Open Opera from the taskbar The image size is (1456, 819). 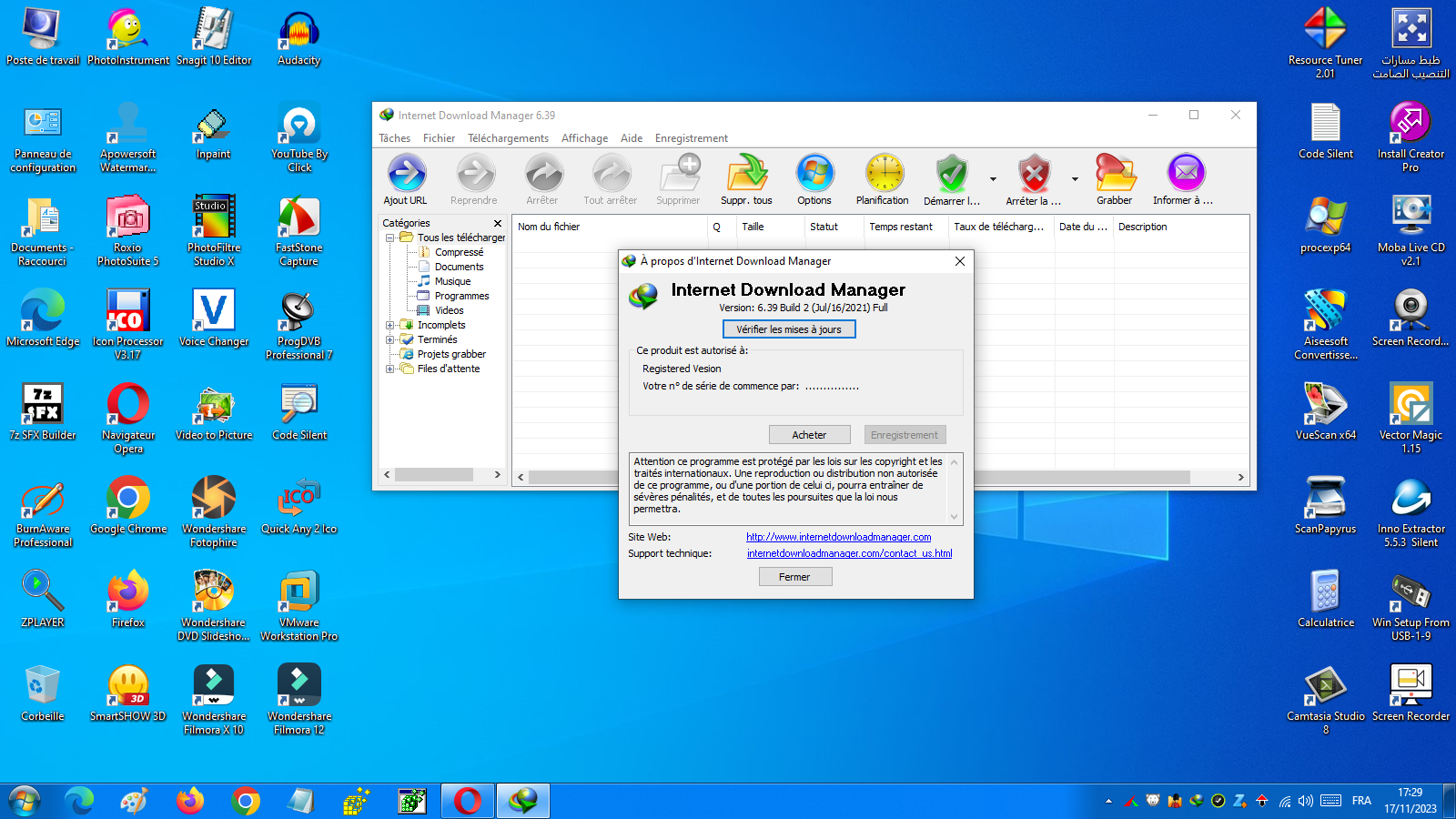pyautogui.click(x=468, y=801)
